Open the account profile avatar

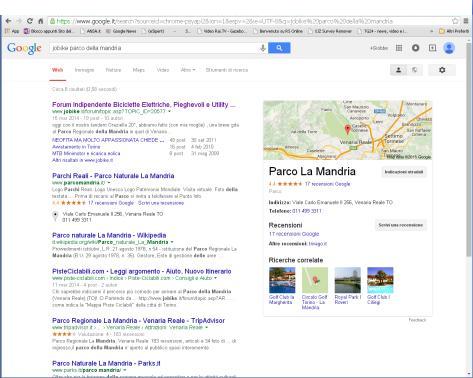point(449,48)
